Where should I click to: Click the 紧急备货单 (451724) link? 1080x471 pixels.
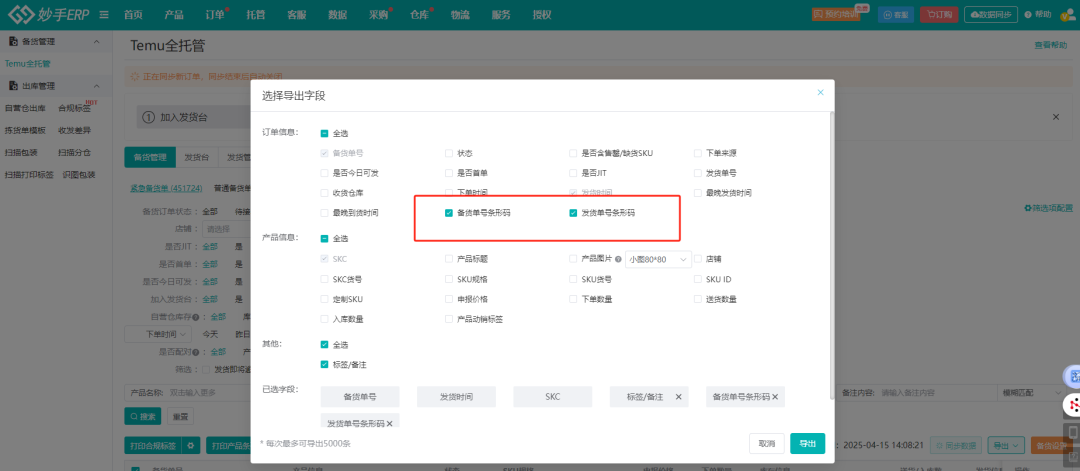pyautogui.click(x=166, y=187)
